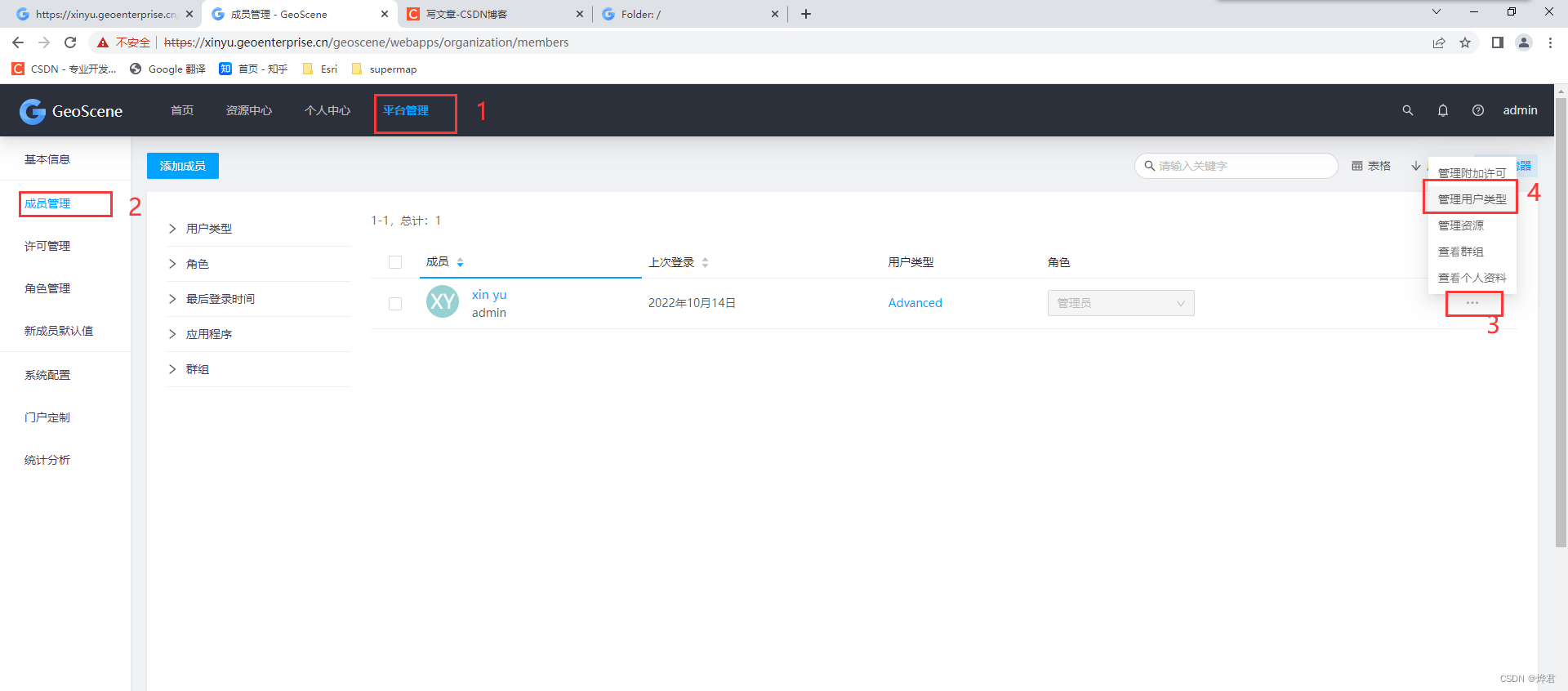
Task: Click the XY avatar of member xin yu
Action: coord(443,302)
